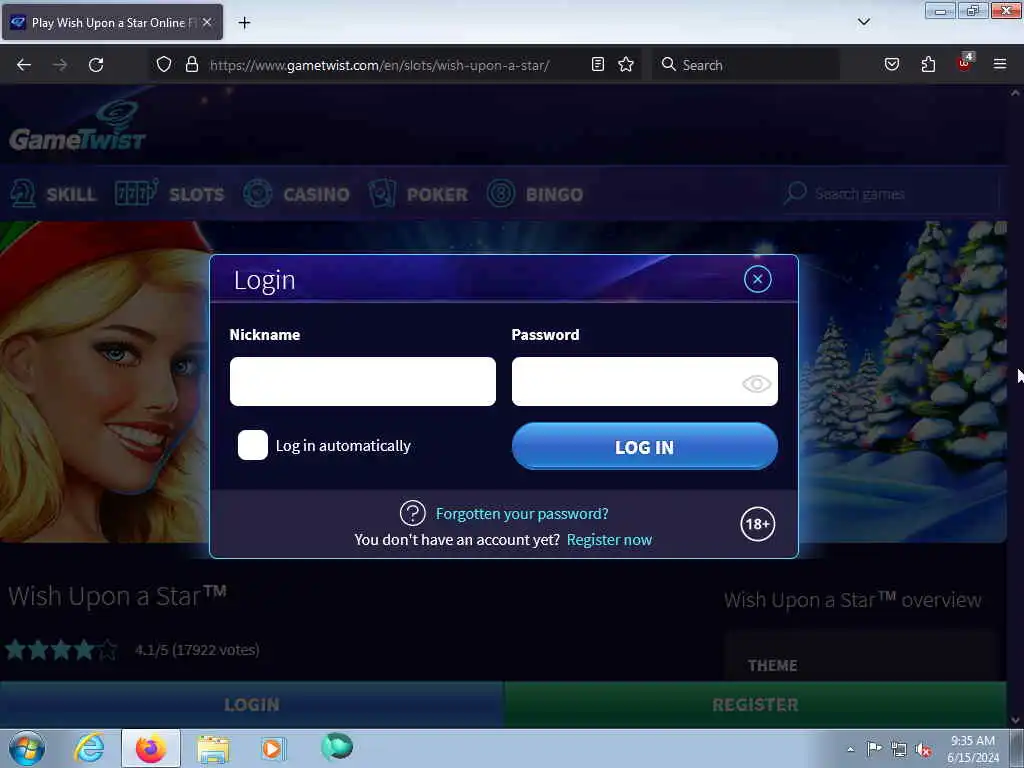Click the Search games field

click(890, 194)
